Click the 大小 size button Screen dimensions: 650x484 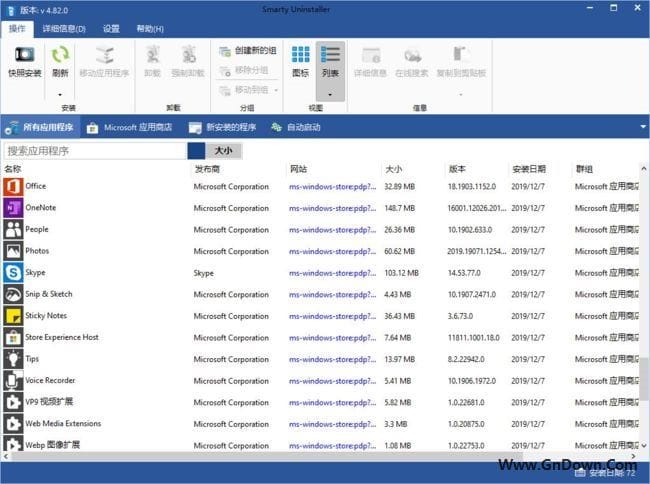click(x=223, y=151)
